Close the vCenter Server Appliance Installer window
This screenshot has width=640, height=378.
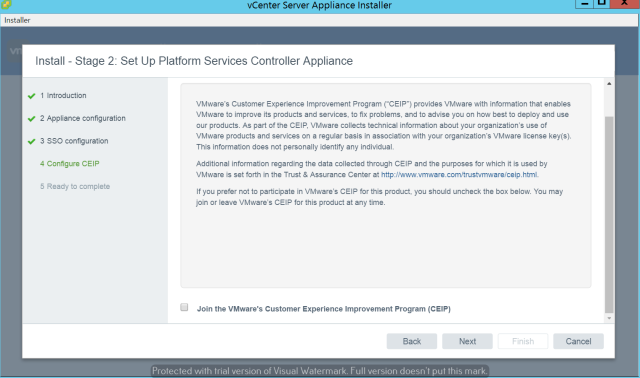click(x=624, y=4)
